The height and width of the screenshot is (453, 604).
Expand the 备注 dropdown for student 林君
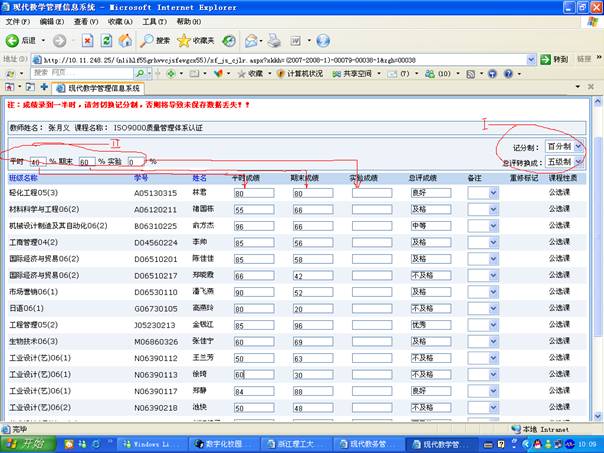492,193
